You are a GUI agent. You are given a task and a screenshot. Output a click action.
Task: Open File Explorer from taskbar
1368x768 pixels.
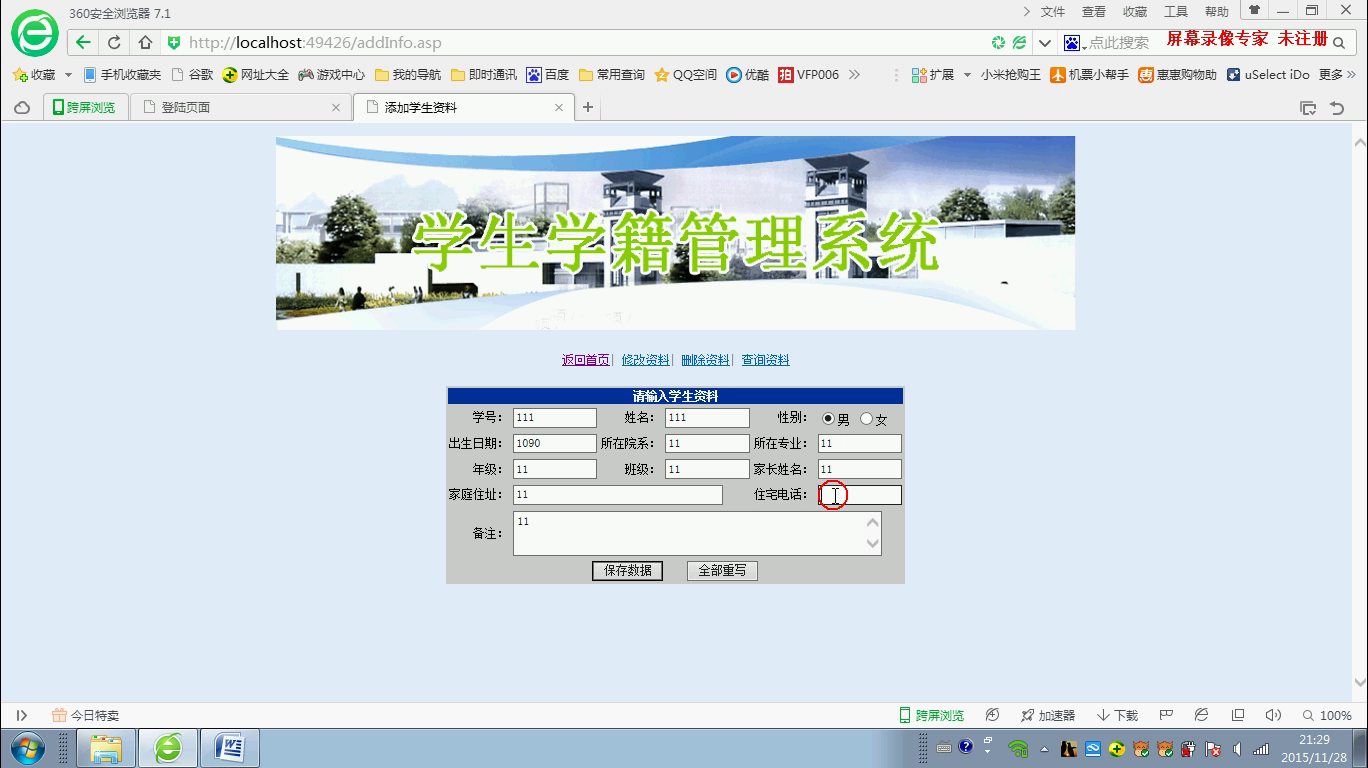pos(107,748)
